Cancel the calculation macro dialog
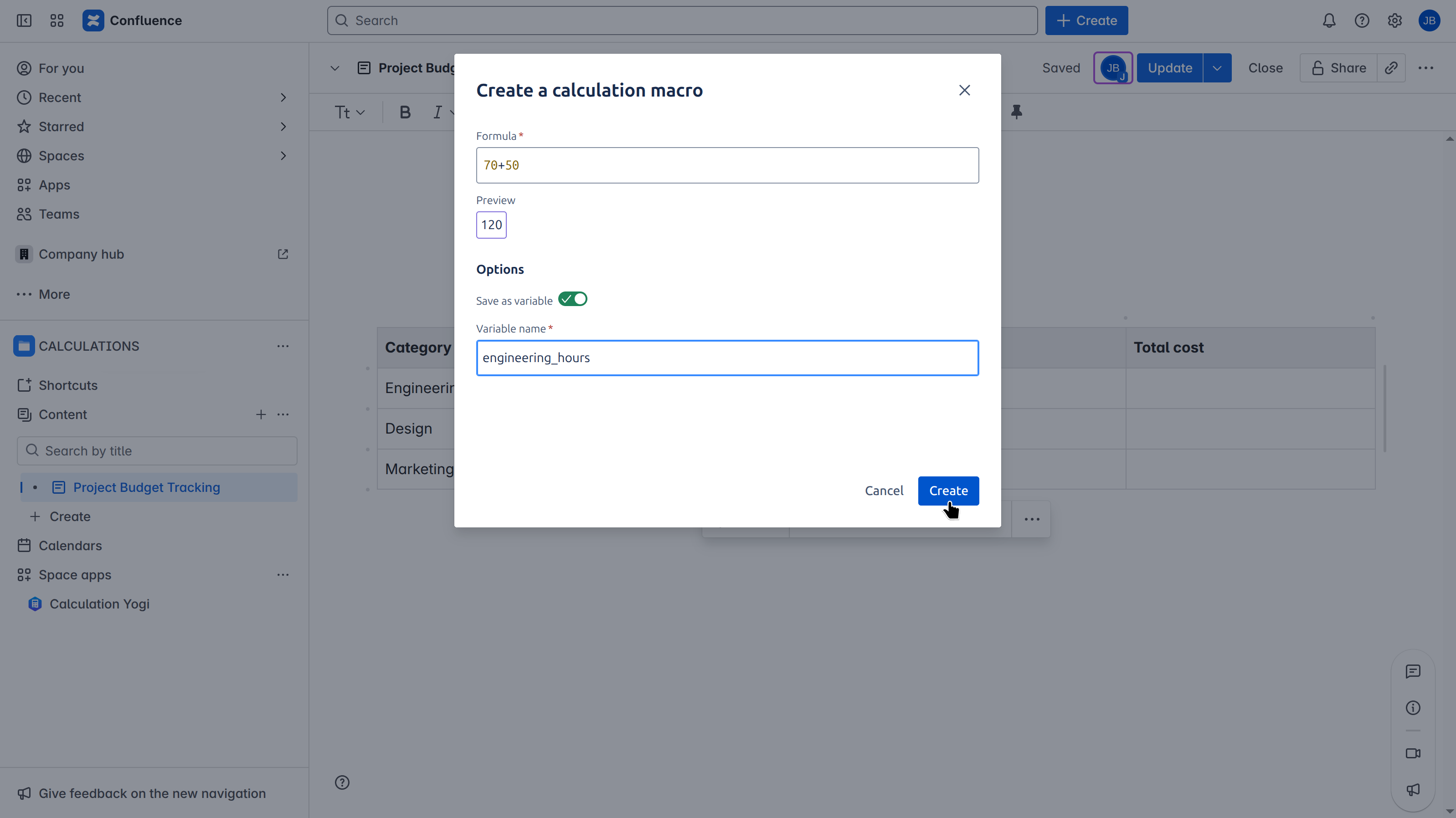 tap(884, 491)
